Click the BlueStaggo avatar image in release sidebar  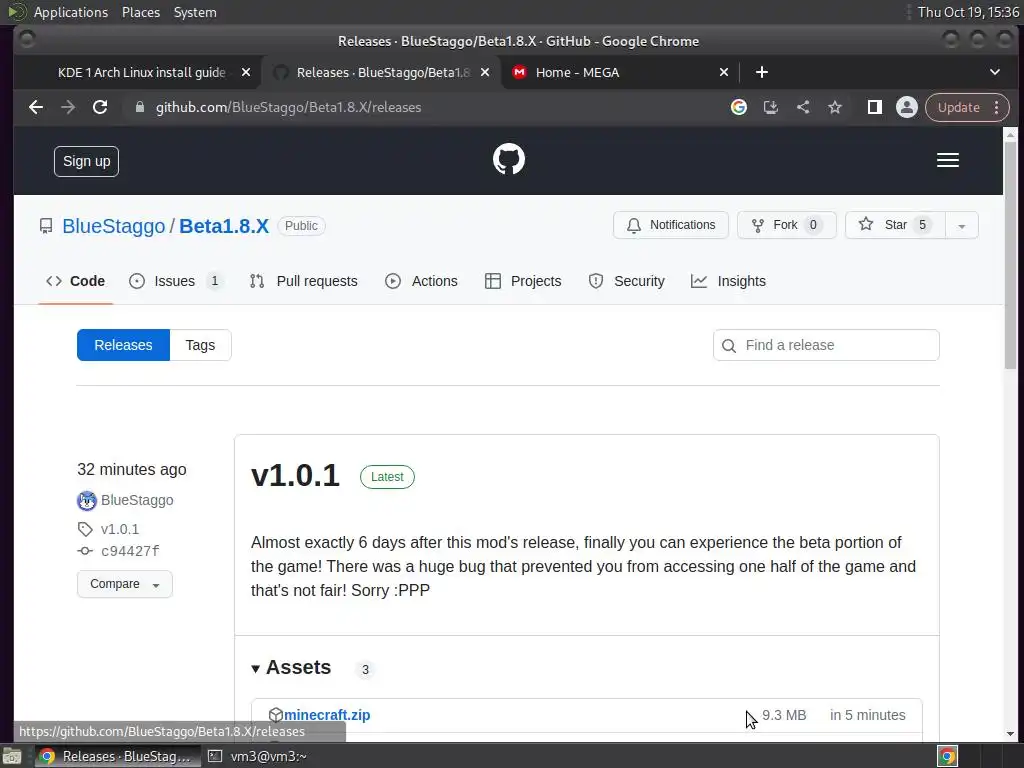coord(86,501)
